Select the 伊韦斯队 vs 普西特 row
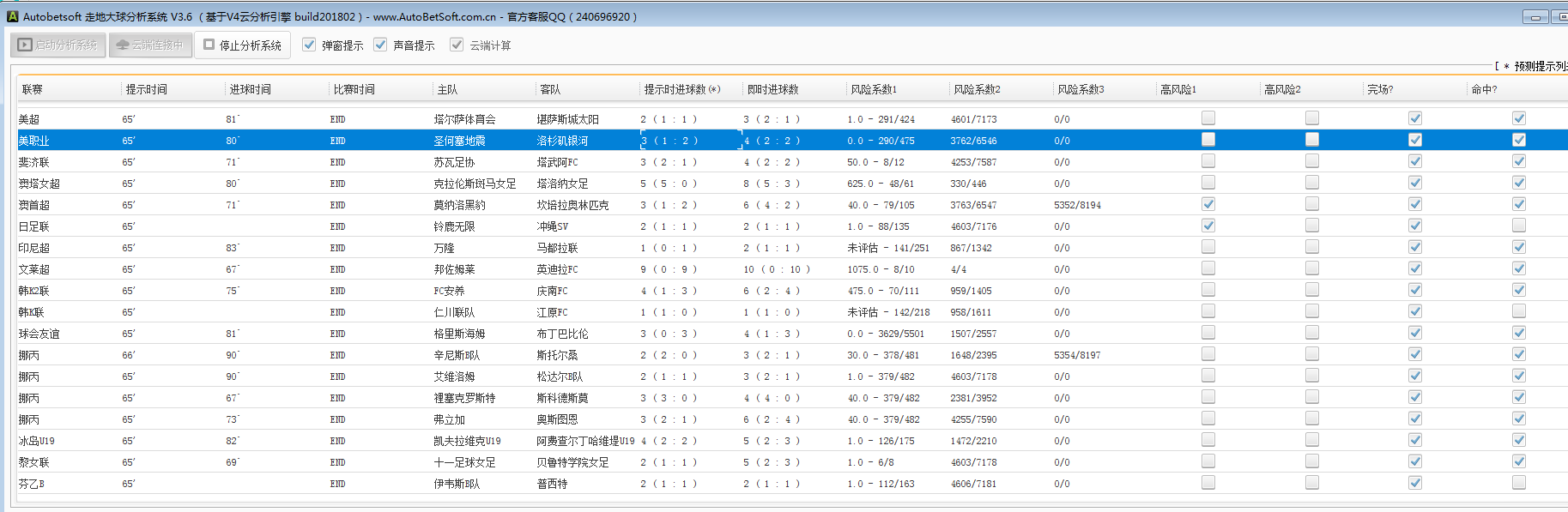The width and height of the screenshot is (1568, 512). (457, 484)
